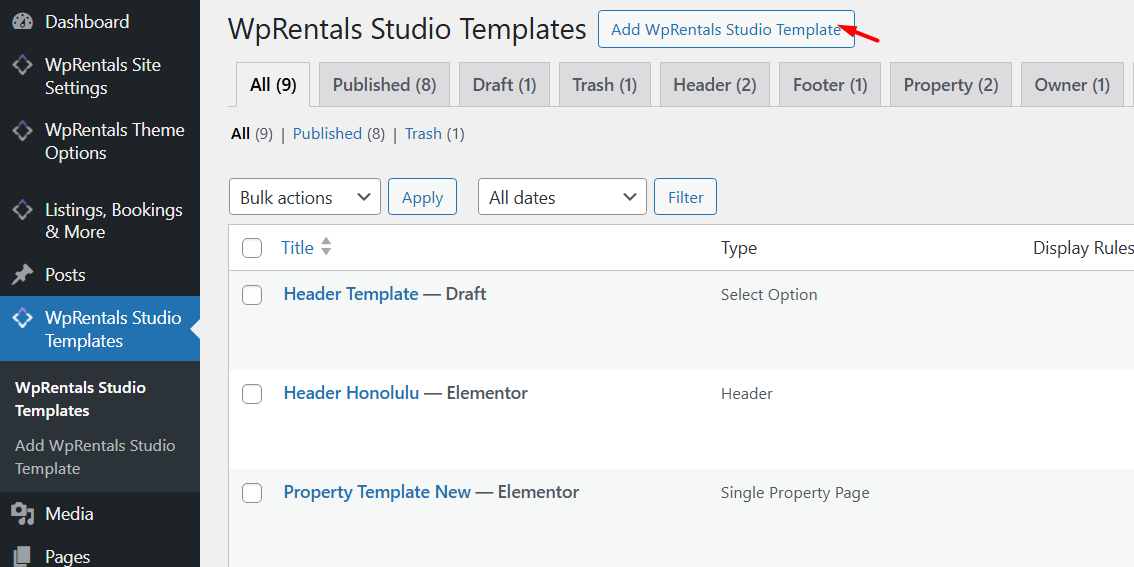This screenshot has height=567, width=1134.
Task: Click the Add WpRentals Studio Template button
Action: 725,29
